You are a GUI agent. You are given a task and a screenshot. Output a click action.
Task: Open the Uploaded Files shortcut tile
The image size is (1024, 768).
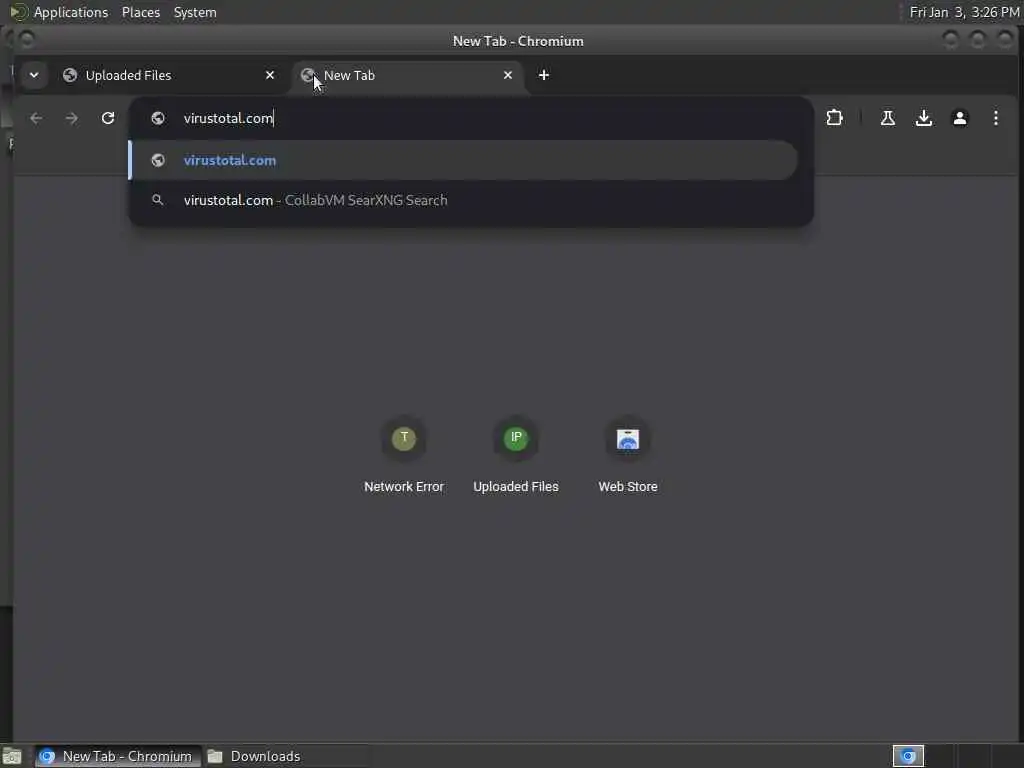pyautogui.click(x=515, y=456)
